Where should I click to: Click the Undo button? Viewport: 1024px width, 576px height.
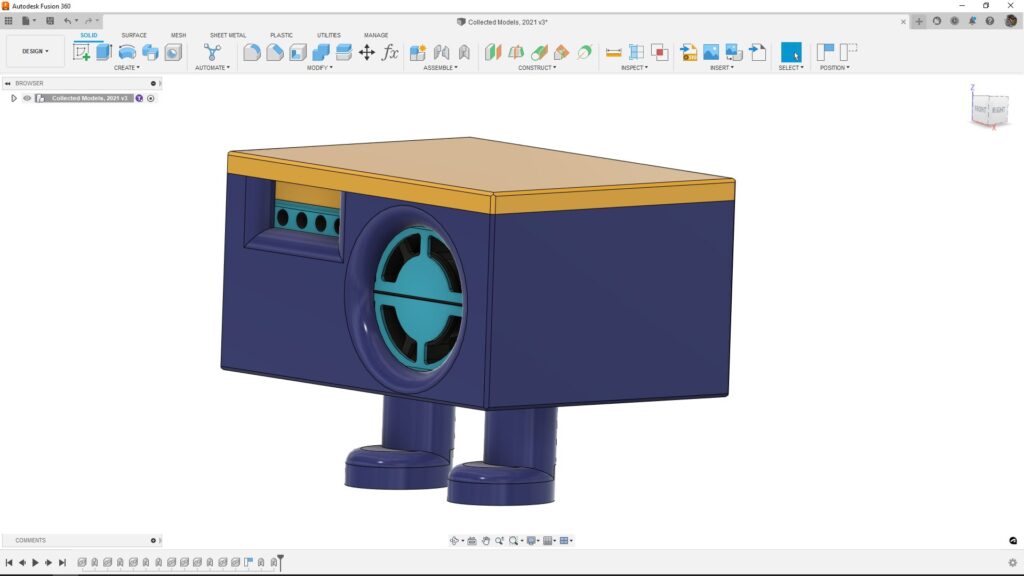click(x=67, y=21)
